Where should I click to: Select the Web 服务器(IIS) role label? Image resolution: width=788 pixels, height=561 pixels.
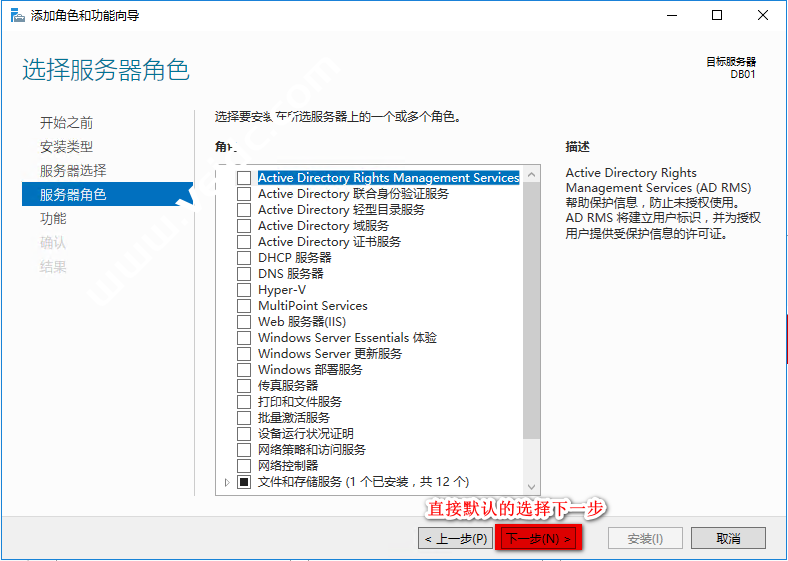302,322
